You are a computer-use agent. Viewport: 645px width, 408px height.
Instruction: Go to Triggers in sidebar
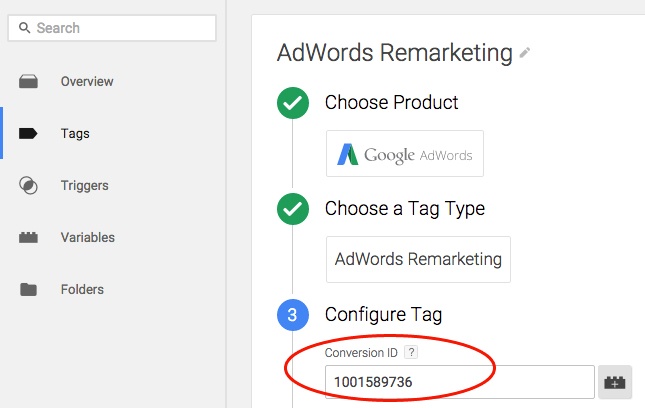(84, 186)
